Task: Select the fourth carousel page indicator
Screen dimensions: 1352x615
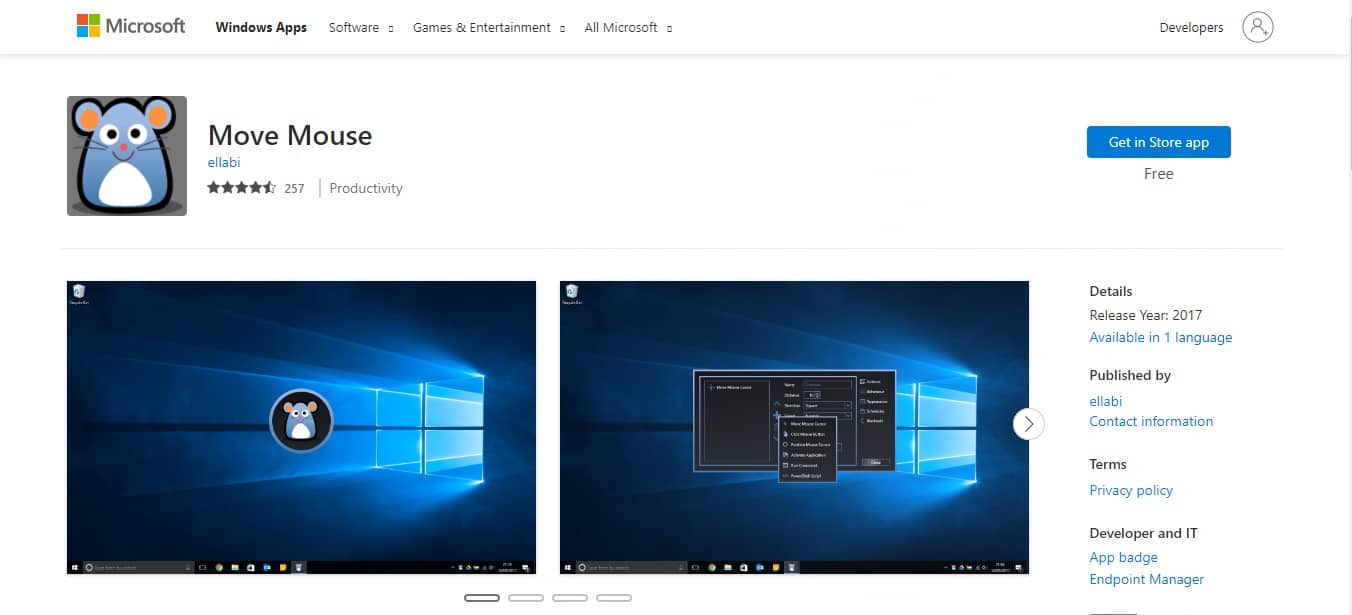Action: coord(614,598)
